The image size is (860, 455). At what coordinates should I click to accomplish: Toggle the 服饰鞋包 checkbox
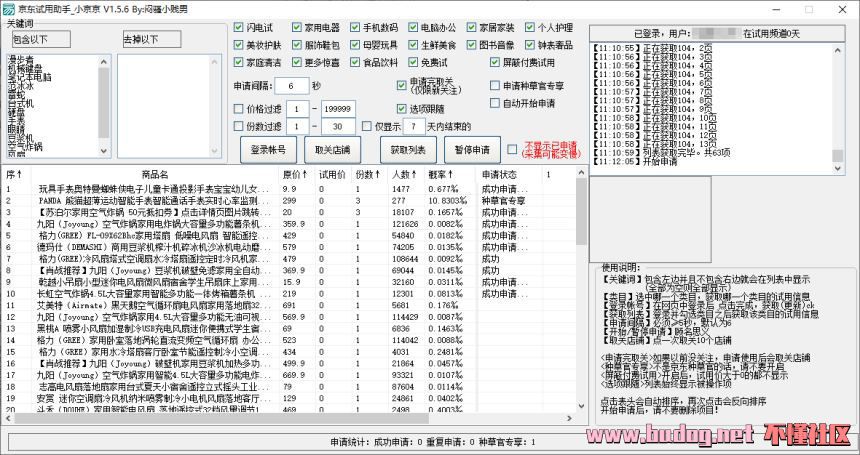click(x=297, y=45)
